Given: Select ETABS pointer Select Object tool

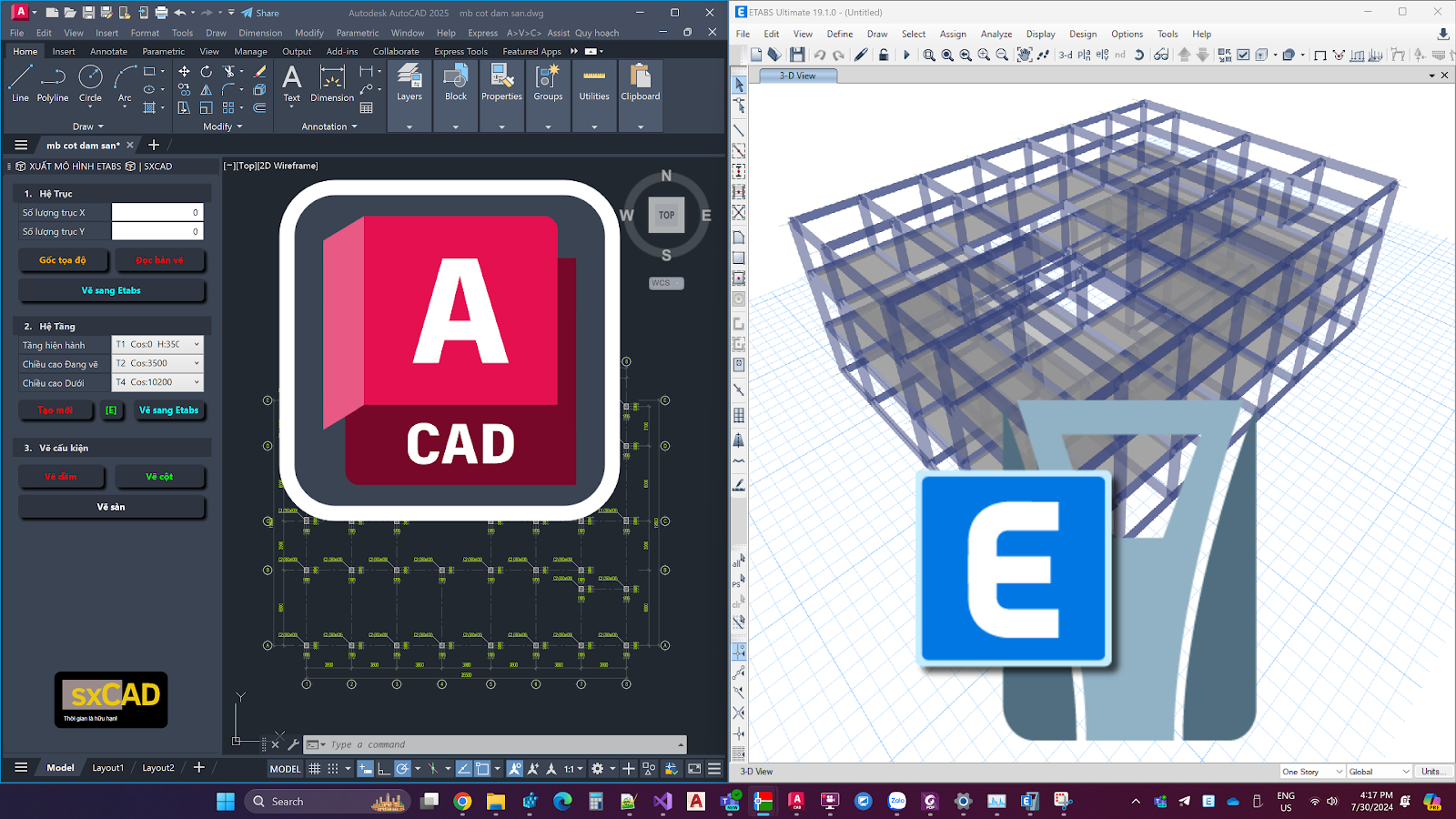Looking at the screenshot, I should 739,85.
